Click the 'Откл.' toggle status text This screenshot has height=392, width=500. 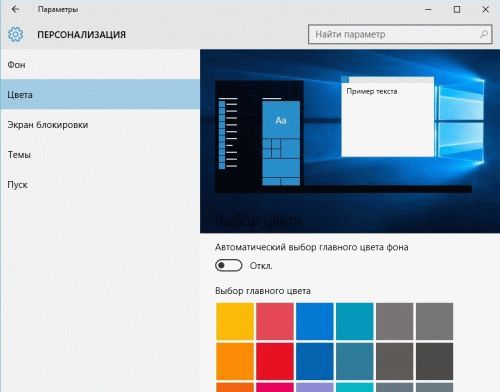tap(261, 266)
